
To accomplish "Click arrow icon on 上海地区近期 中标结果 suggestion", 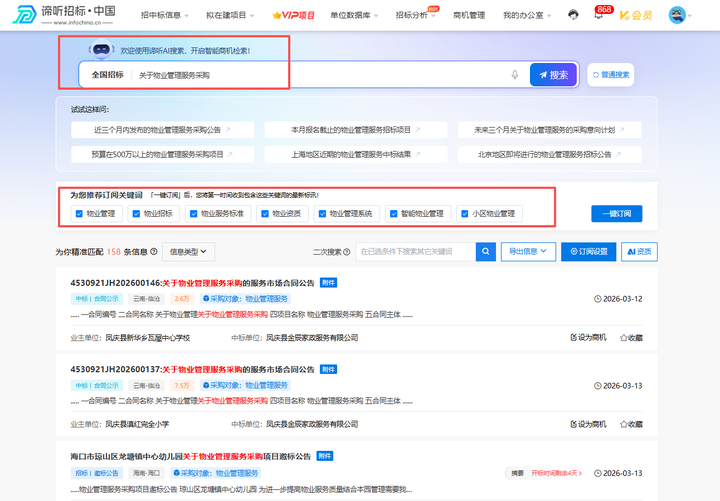I will tap(418, 154).
